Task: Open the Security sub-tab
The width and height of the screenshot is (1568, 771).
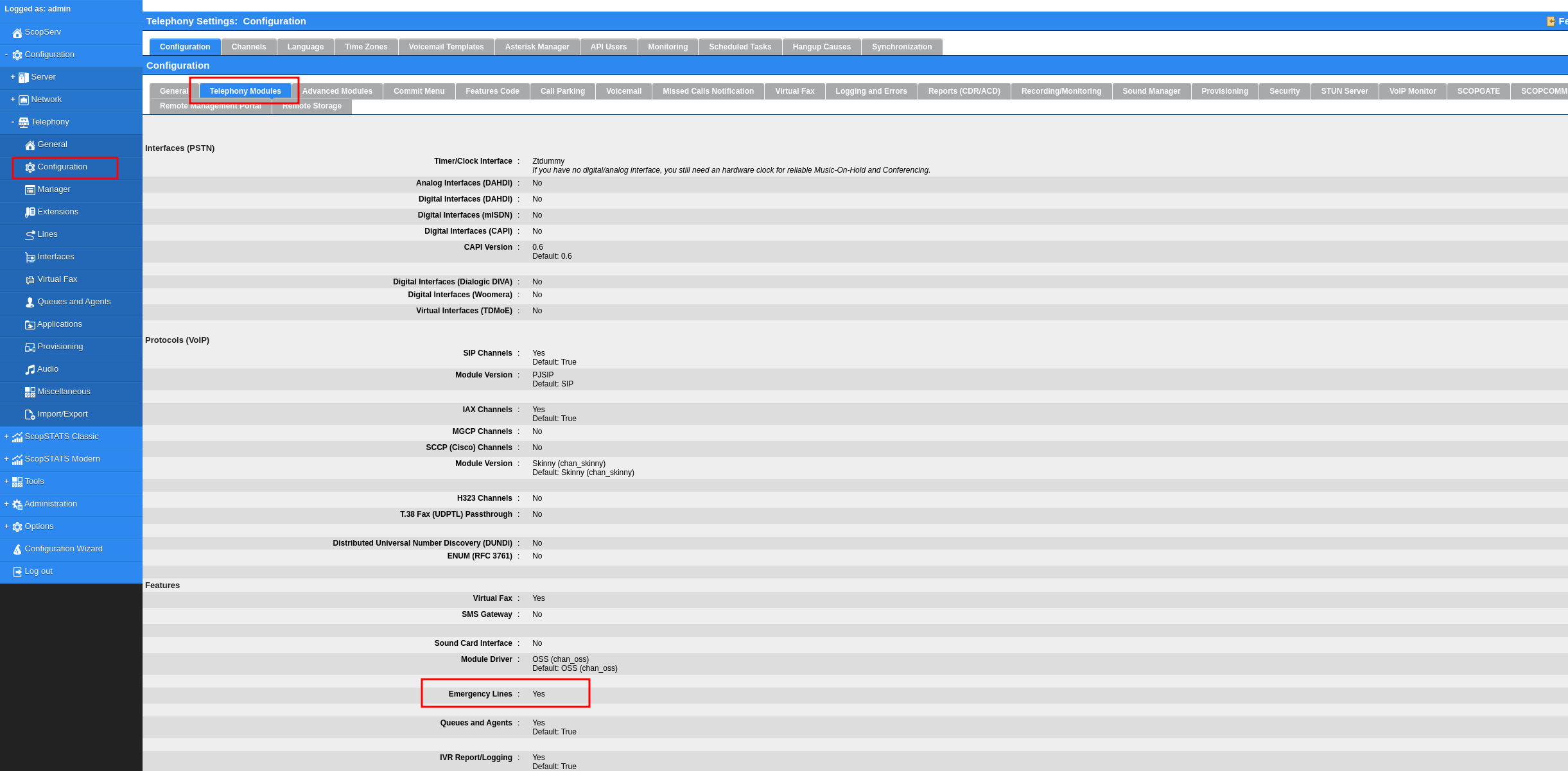Action: (1285, 91)
